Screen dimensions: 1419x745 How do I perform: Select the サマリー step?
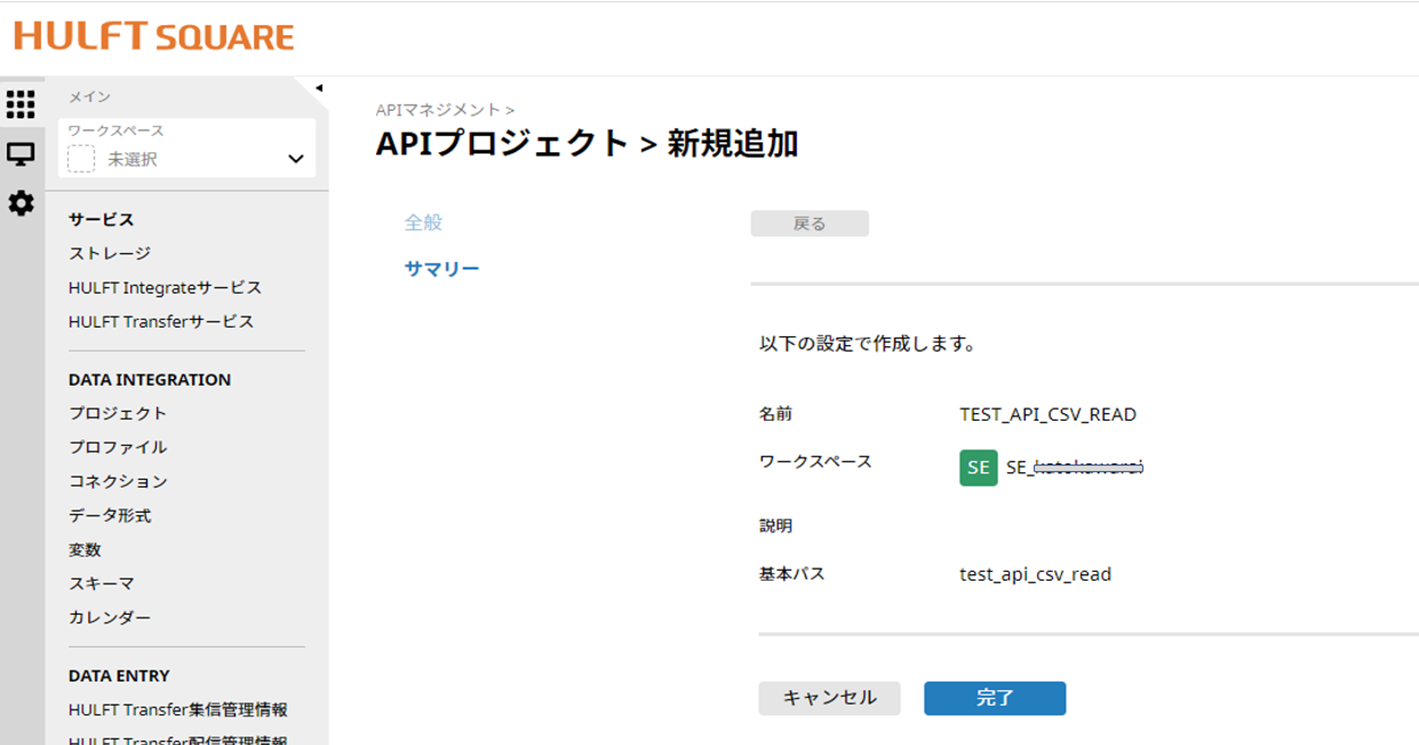click(441, 267)
